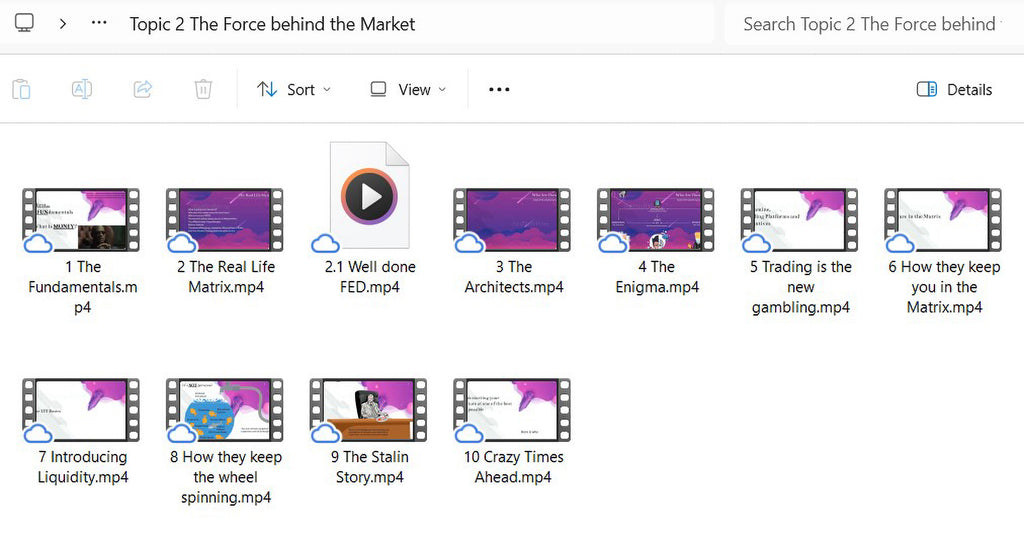Expand the Sort dropdown menu
The height and width of the screenshot is (544, 1024).
coord(294,89)
